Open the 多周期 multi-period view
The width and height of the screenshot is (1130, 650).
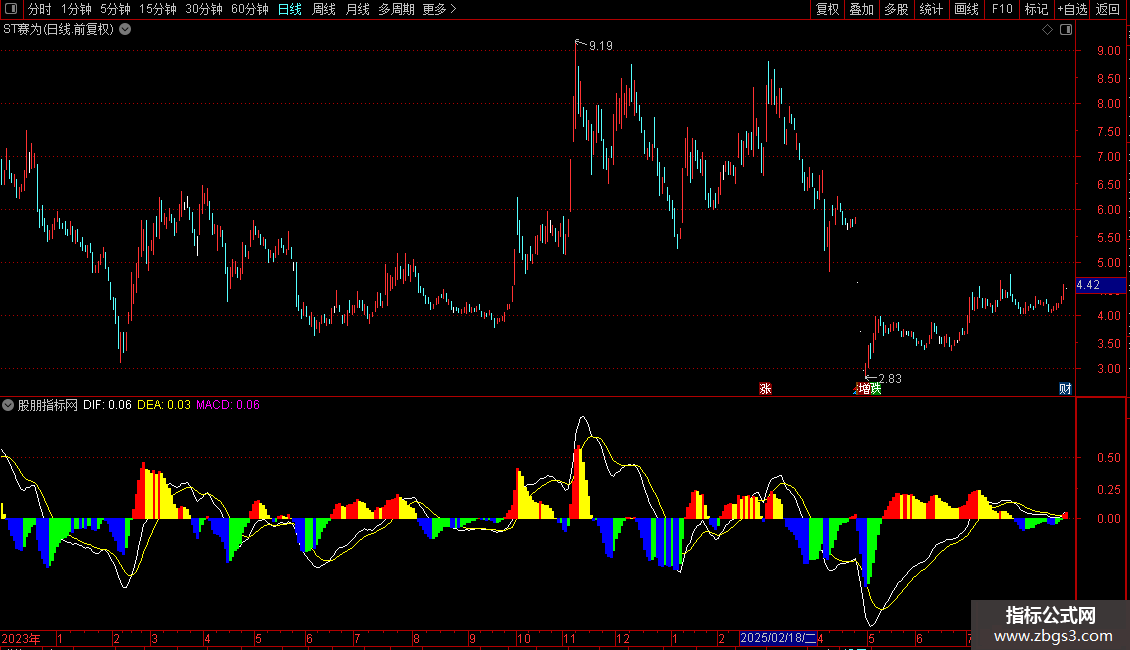pyautogui.click(x=396, y=9)
